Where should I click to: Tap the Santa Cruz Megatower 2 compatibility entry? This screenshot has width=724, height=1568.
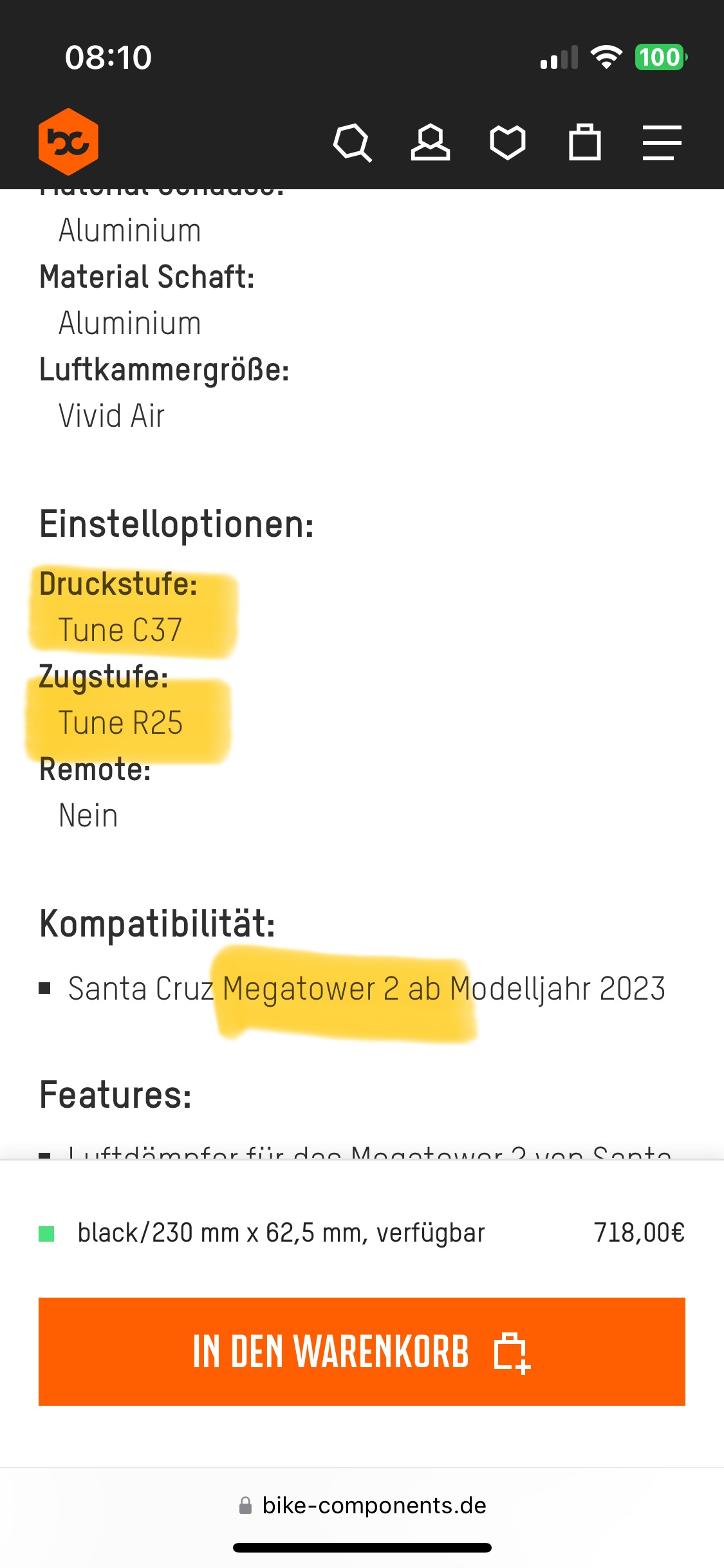366,989
